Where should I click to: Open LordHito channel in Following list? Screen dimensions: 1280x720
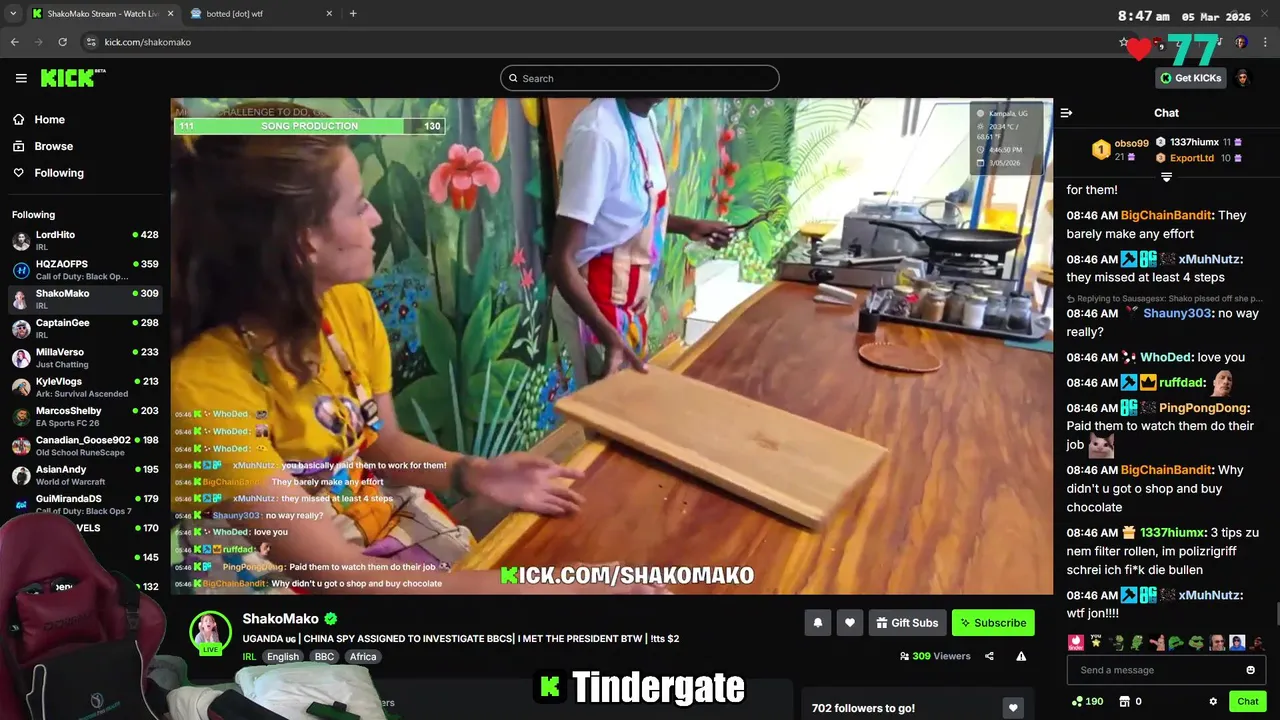(x=85, y=240)
